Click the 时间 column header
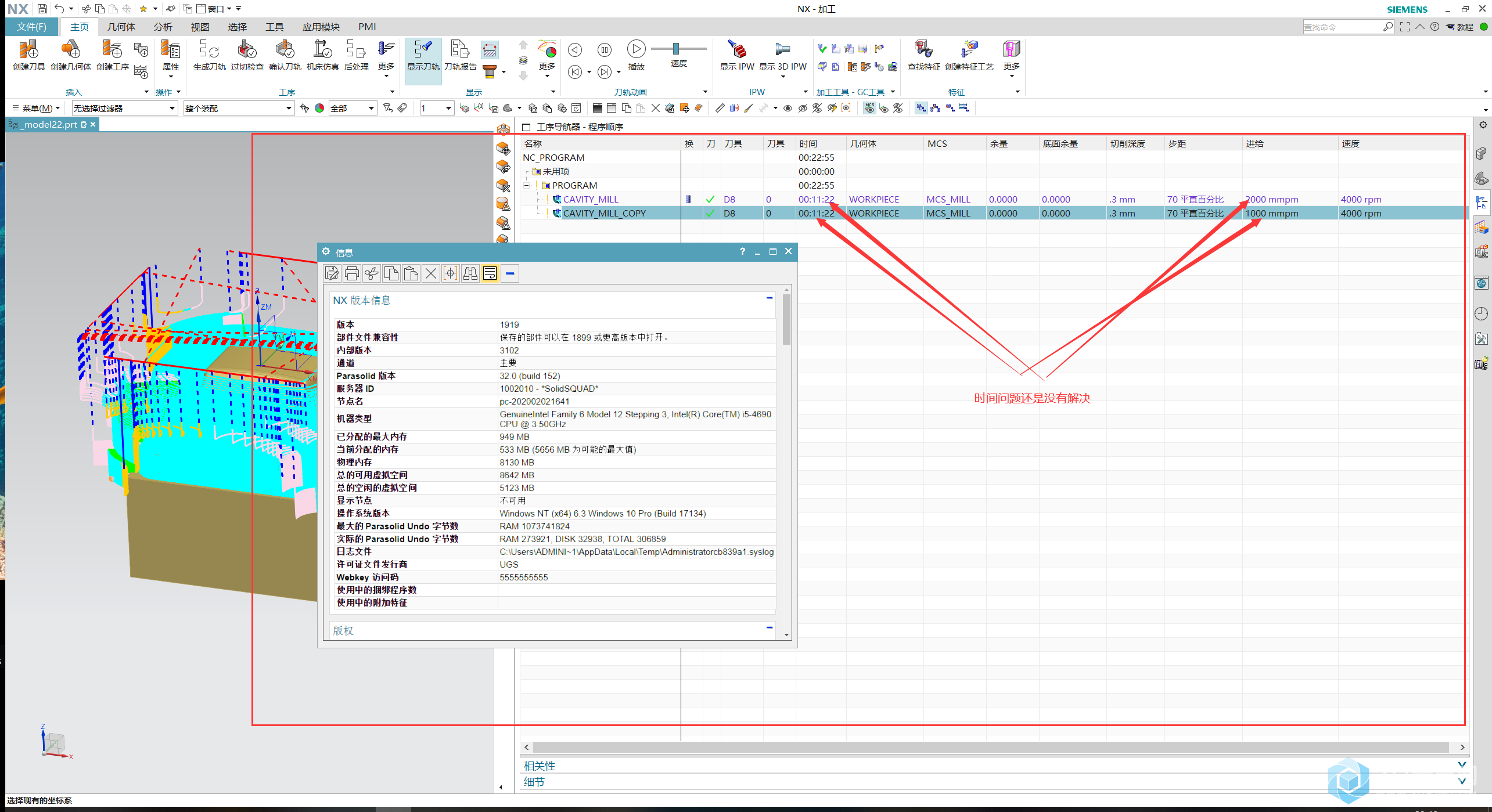The image size is (1492, 812). pyautogui.click(x=821, y=144)
